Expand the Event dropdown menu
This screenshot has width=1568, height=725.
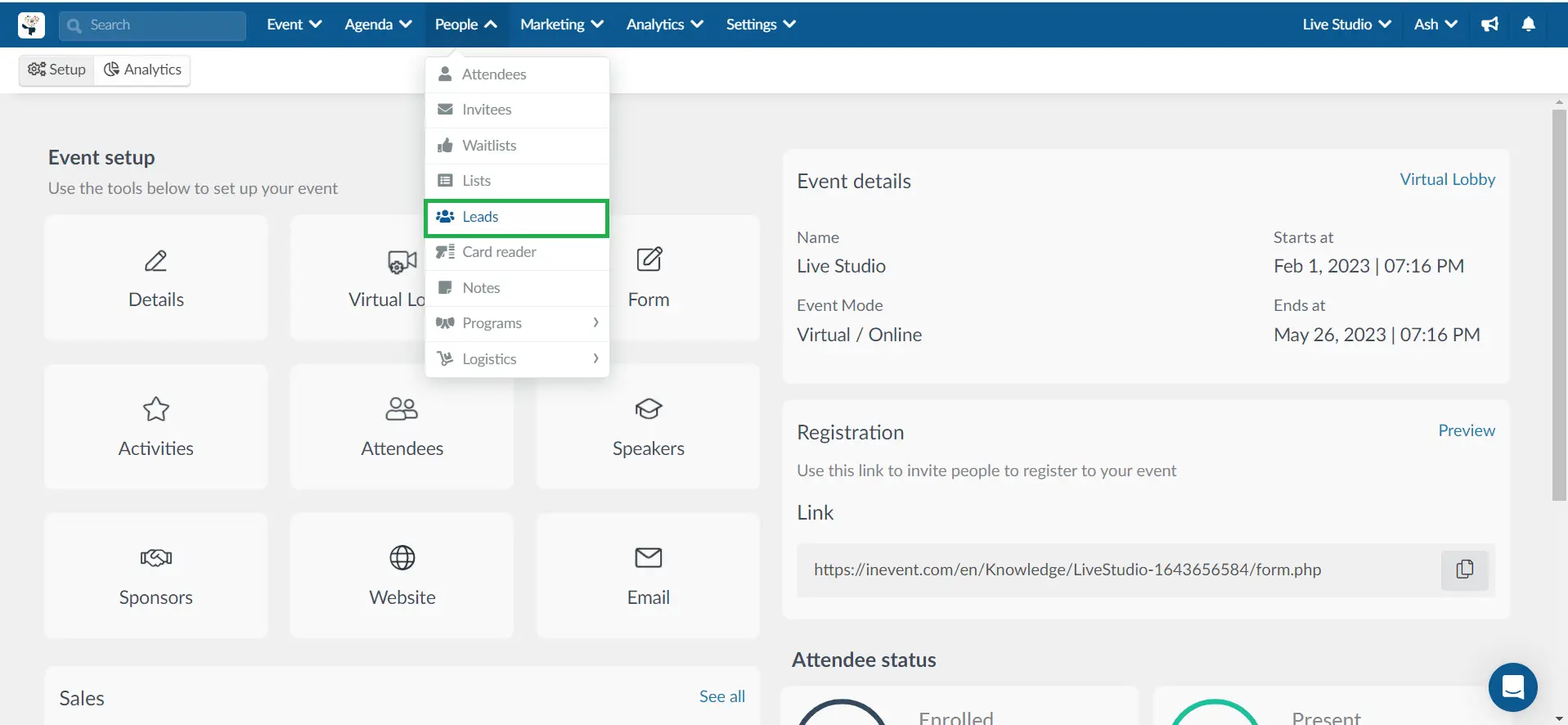[x=294, y=25]
